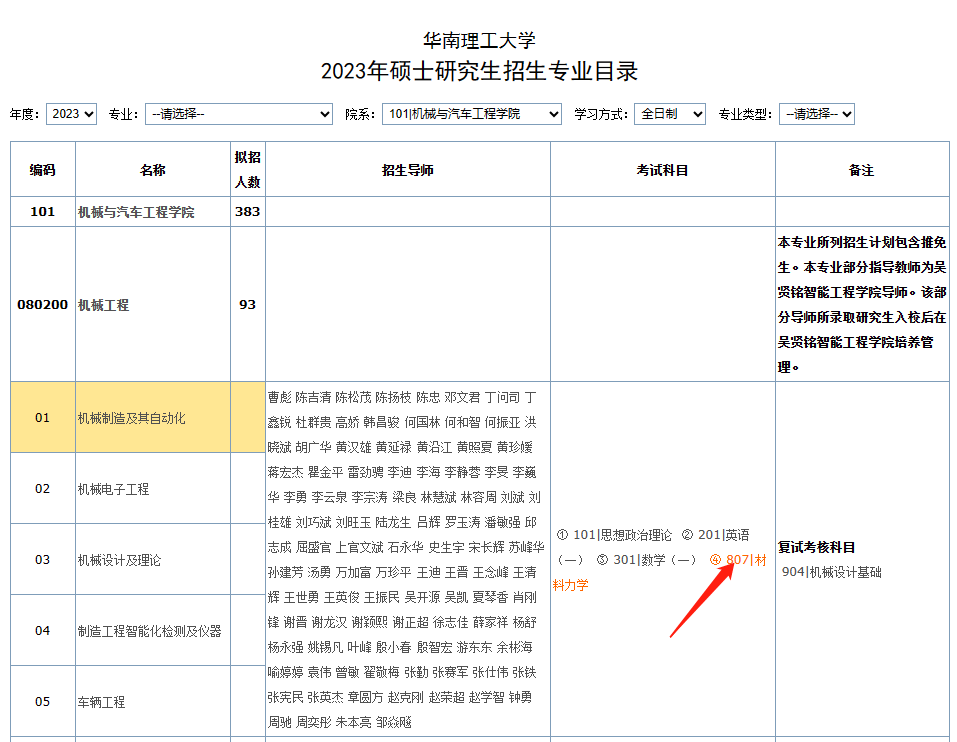957x742 pixels.
Task: Open the 专业类型 请选择 dropdown
Action: click(817, 114)
